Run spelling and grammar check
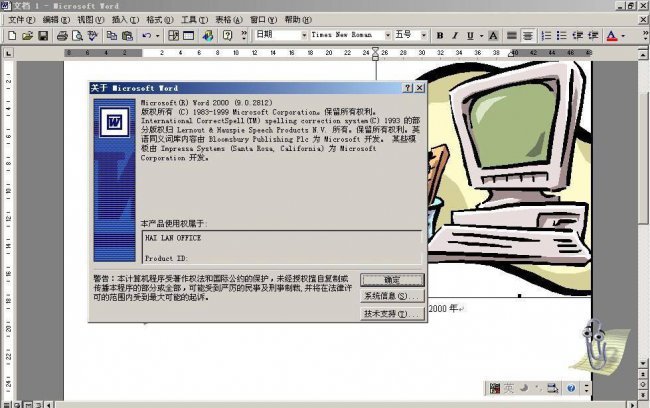The height and width of the screenshot is (408, 650). [92, 36]
